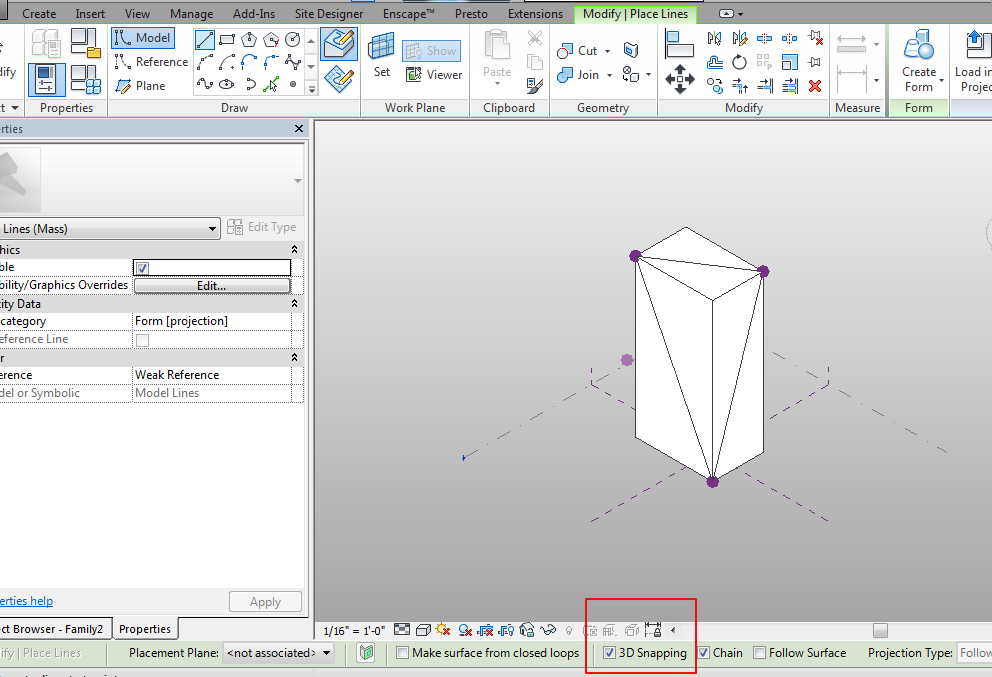Select the Rectangle draw tool
Image resolution: width=992 pixels, height=677 pixels.
pos(227,39)
